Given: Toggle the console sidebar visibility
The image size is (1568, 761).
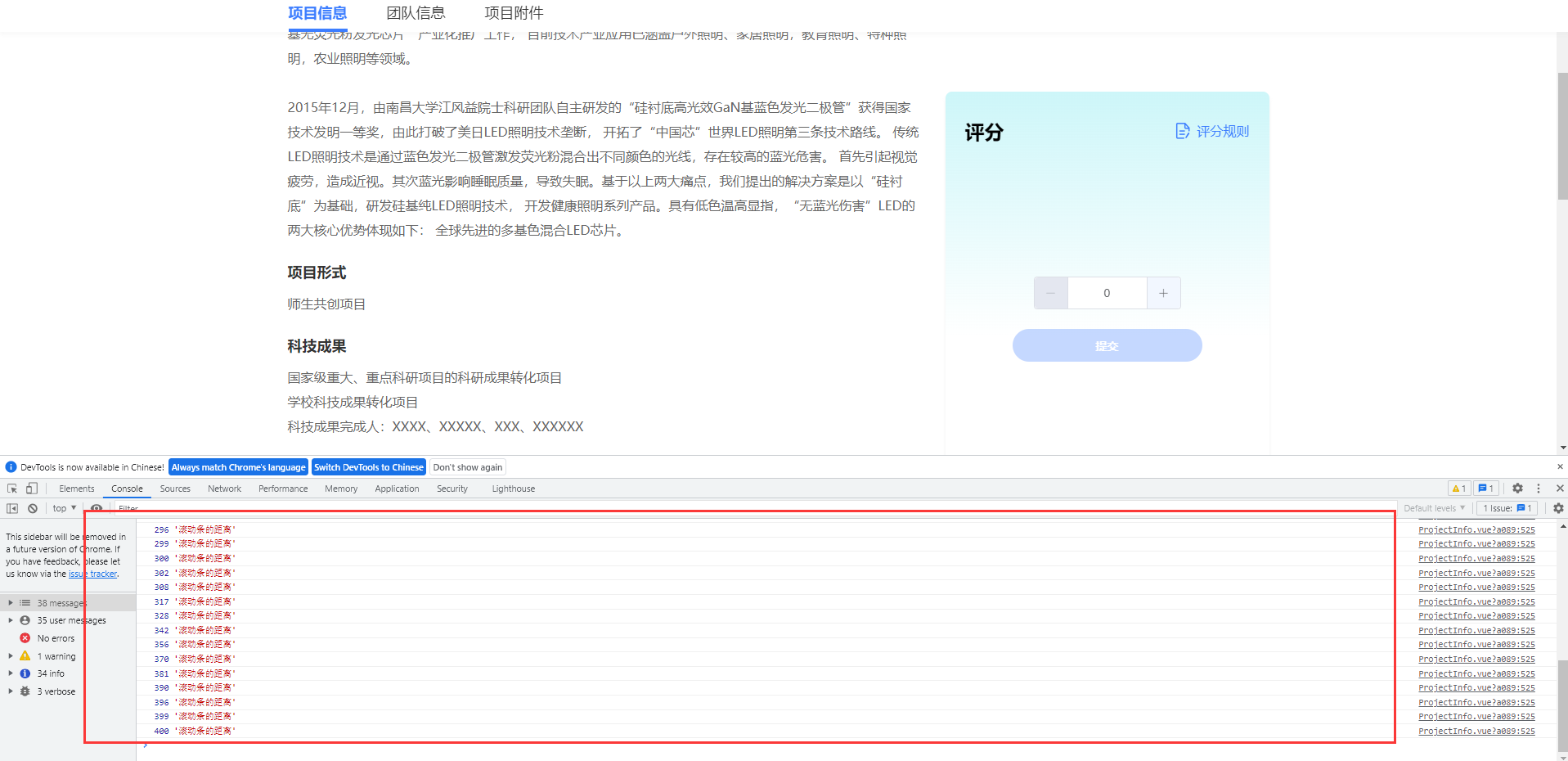Looking at the screenshot, I should tap(12, 507).
